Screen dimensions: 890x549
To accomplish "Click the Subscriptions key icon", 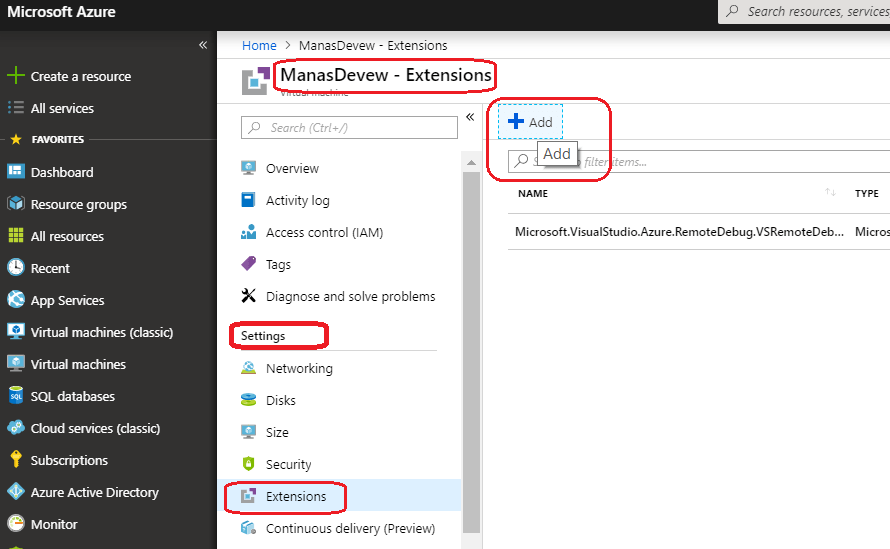I will [x=16, y=459].
